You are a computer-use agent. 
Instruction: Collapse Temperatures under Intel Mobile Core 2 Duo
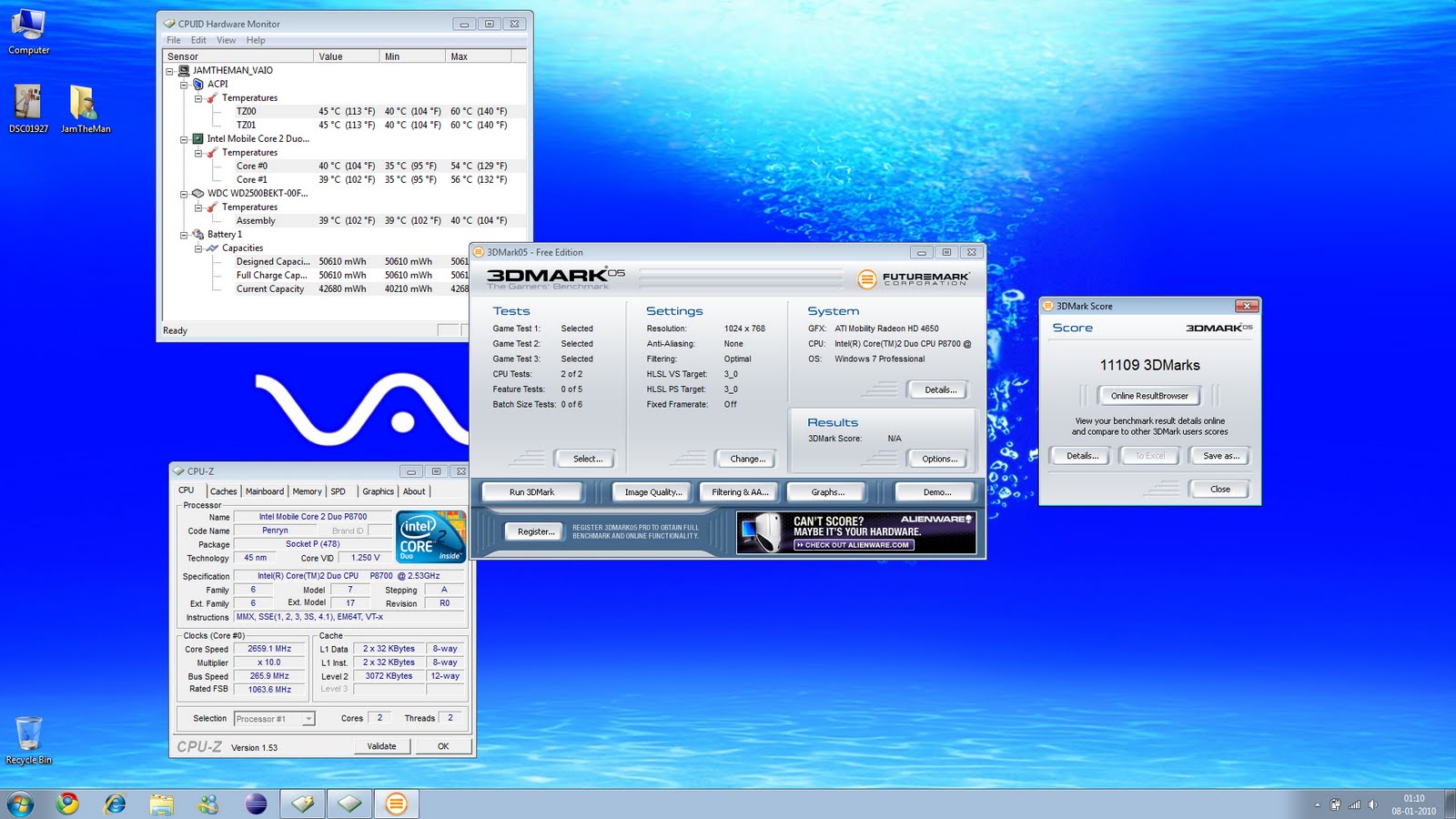coord(198,152)
